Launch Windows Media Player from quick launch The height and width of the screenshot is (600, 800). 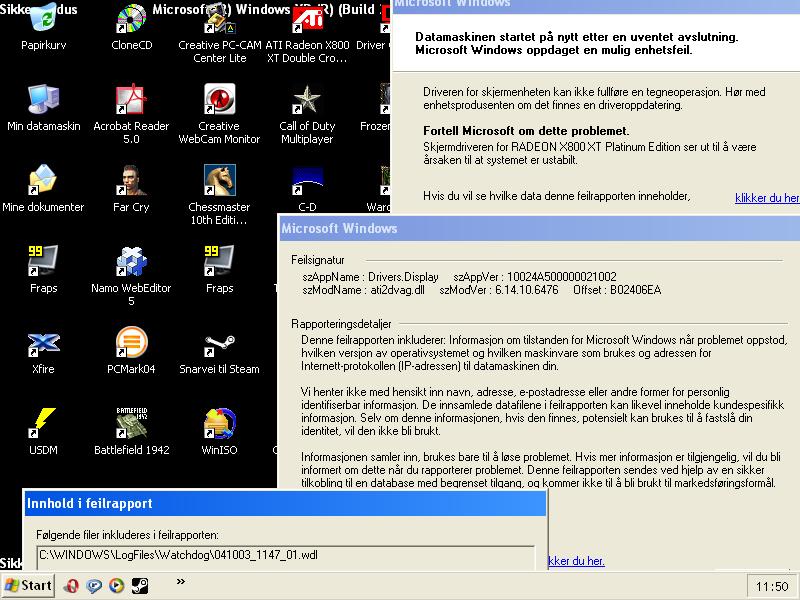(x=117, y=586)
